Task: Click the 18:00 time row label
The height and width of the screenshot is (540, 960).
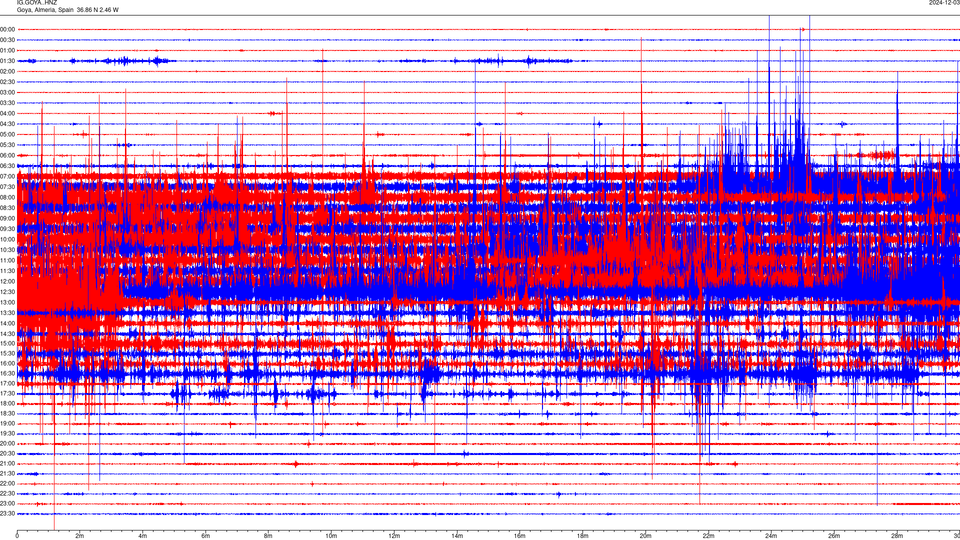Action: [x=8, y=403]
